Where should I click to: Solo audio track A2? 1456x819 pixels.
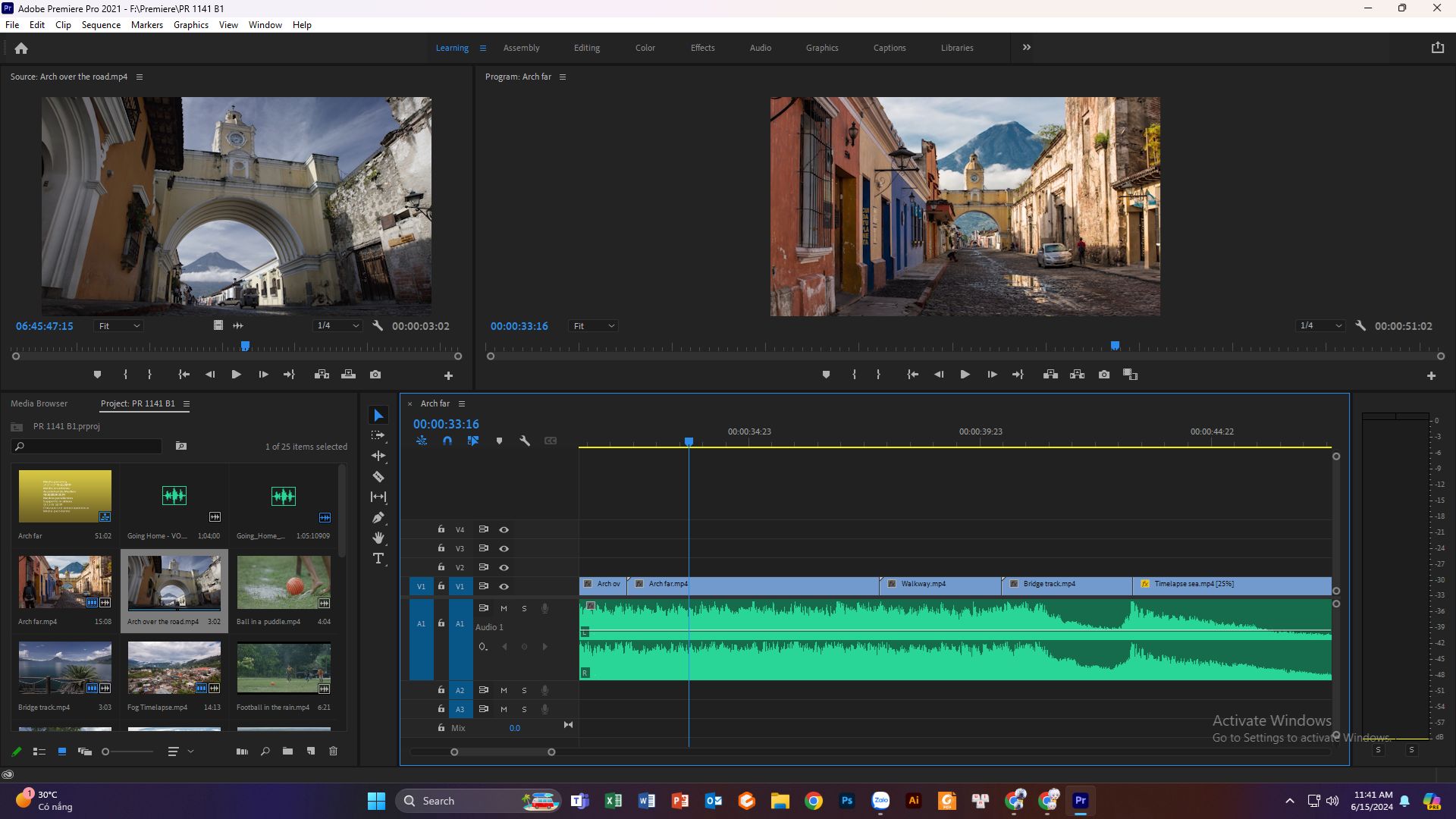click(x=524, y=690)
